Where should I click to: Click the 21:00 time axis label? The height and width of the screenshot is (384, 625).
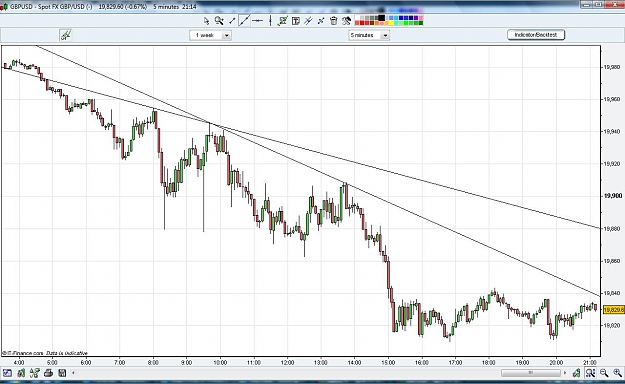[x=590, y=362]
